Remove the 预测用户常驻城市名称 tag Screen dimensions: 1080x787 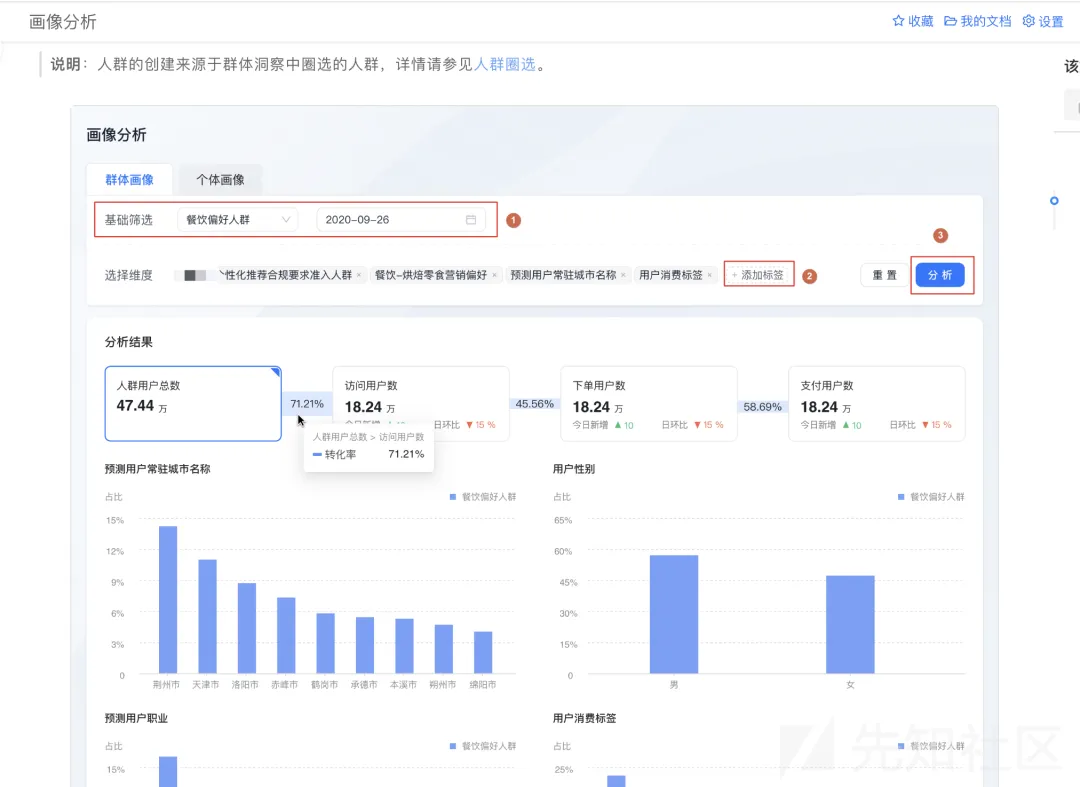coord(623,275)
